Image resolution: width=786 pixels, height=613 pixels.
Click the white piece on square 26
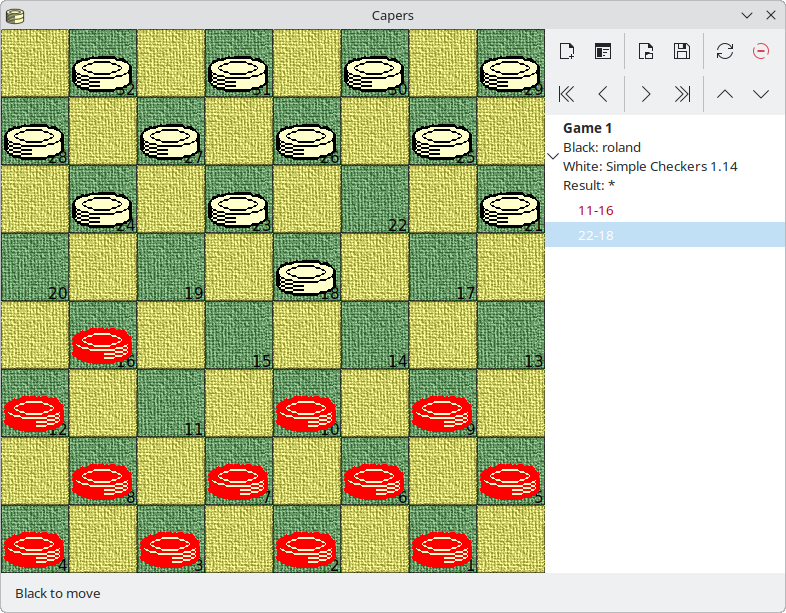(x=306, y=142)
